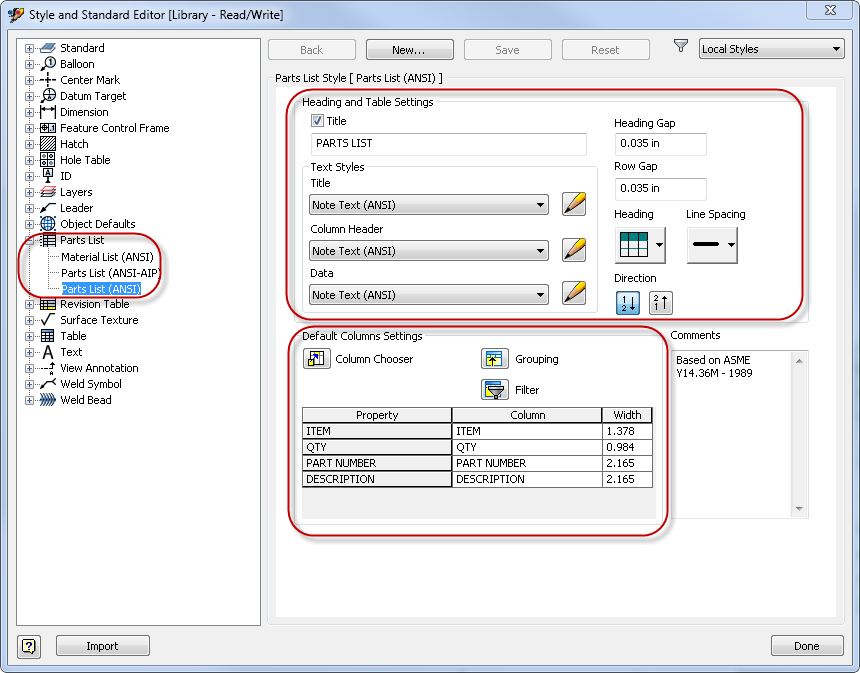This screenshot has width=860, height=673.
Task: Edit the Title text style pencil icon
Action: coord(573,205)
